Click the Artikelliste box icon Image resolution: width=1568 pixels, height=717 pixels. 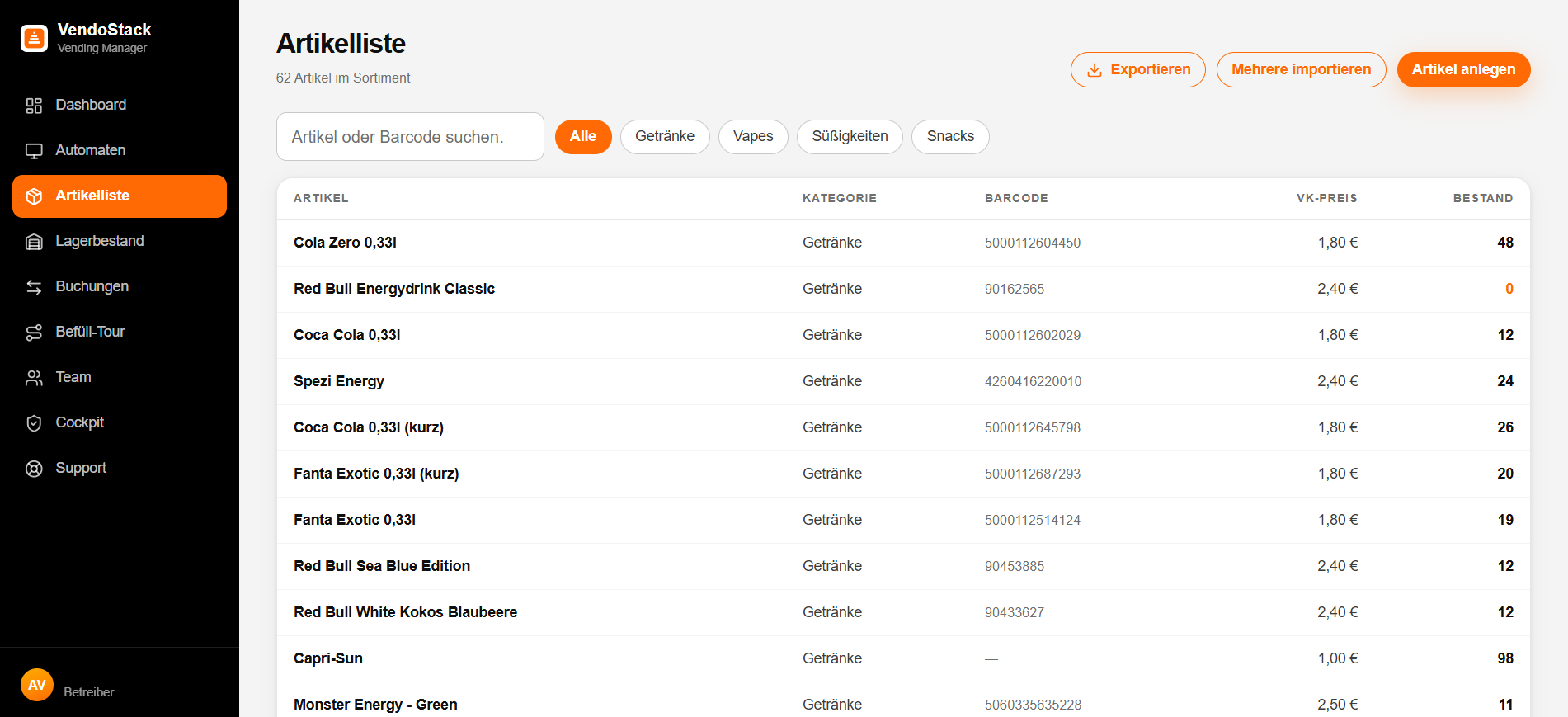(x=34, y=196)
